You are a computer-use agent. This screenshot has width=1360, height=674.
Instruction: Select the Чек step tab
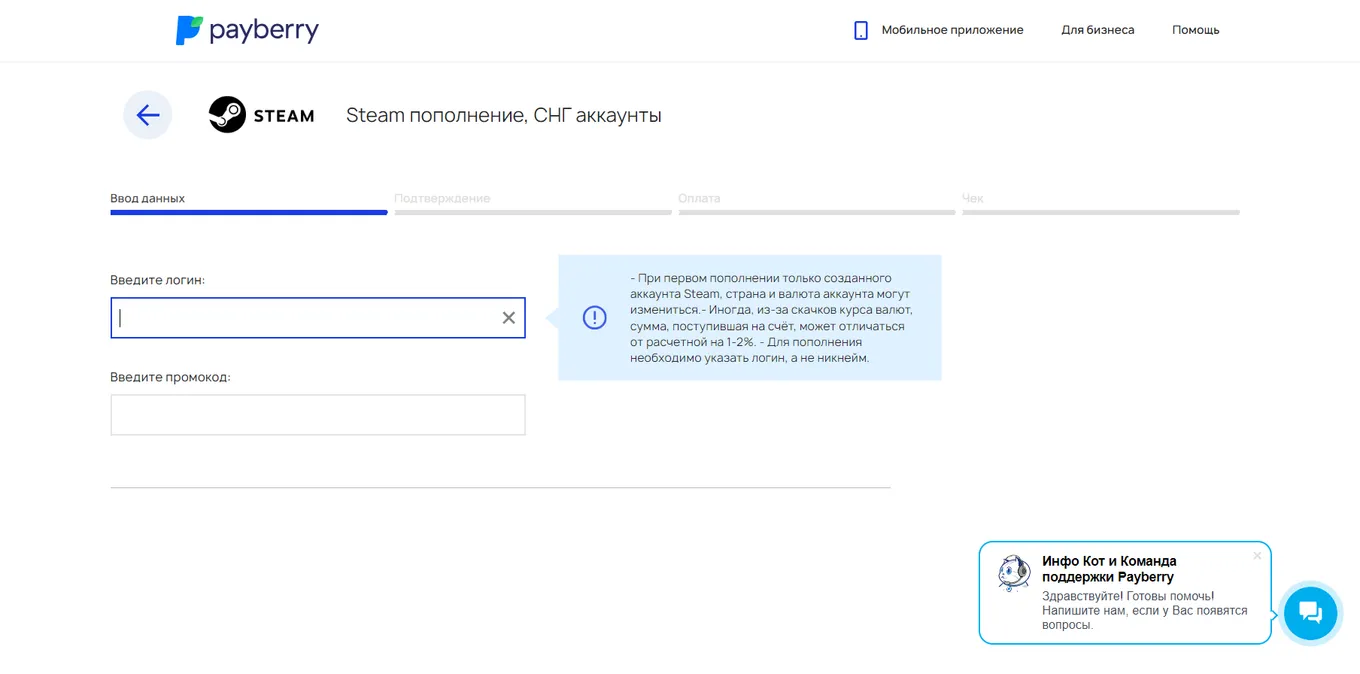1101,203
